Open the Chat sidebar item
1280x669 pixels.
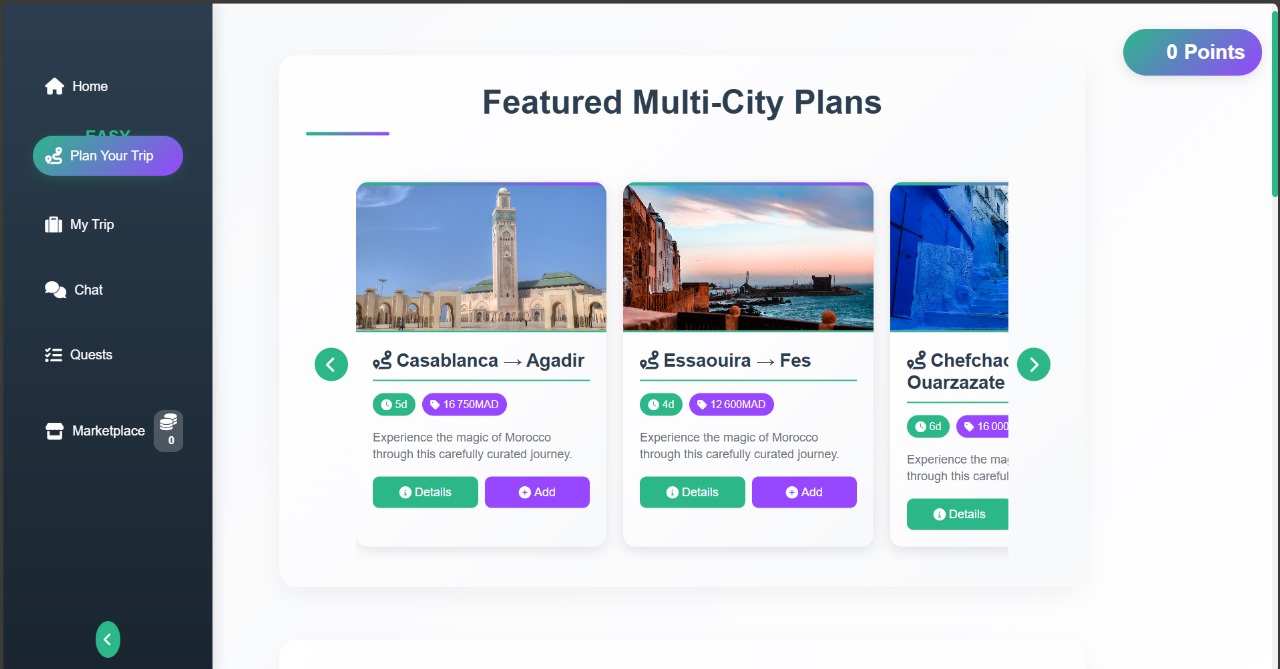[x=74, y=290]
